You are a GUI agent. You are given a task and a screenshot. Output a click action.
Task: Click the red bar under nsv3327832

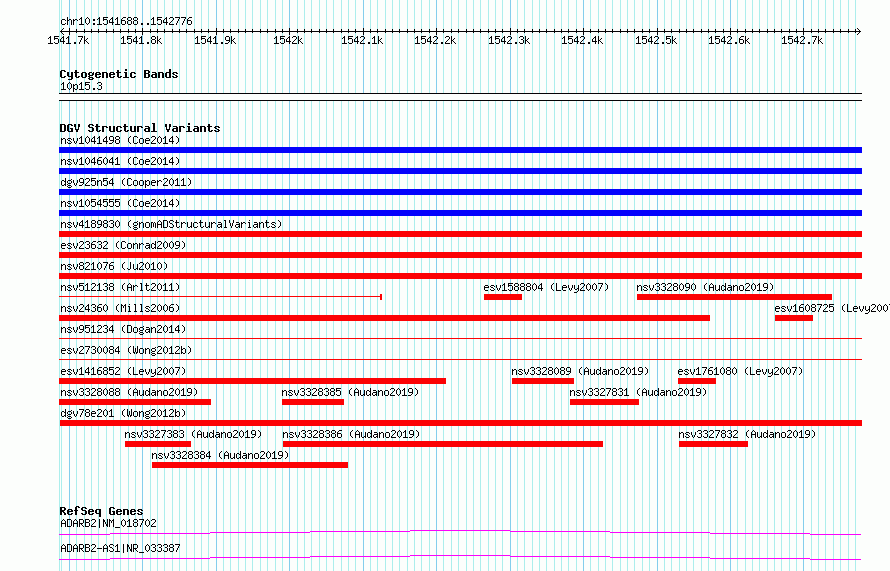click(x=713, y=444)
